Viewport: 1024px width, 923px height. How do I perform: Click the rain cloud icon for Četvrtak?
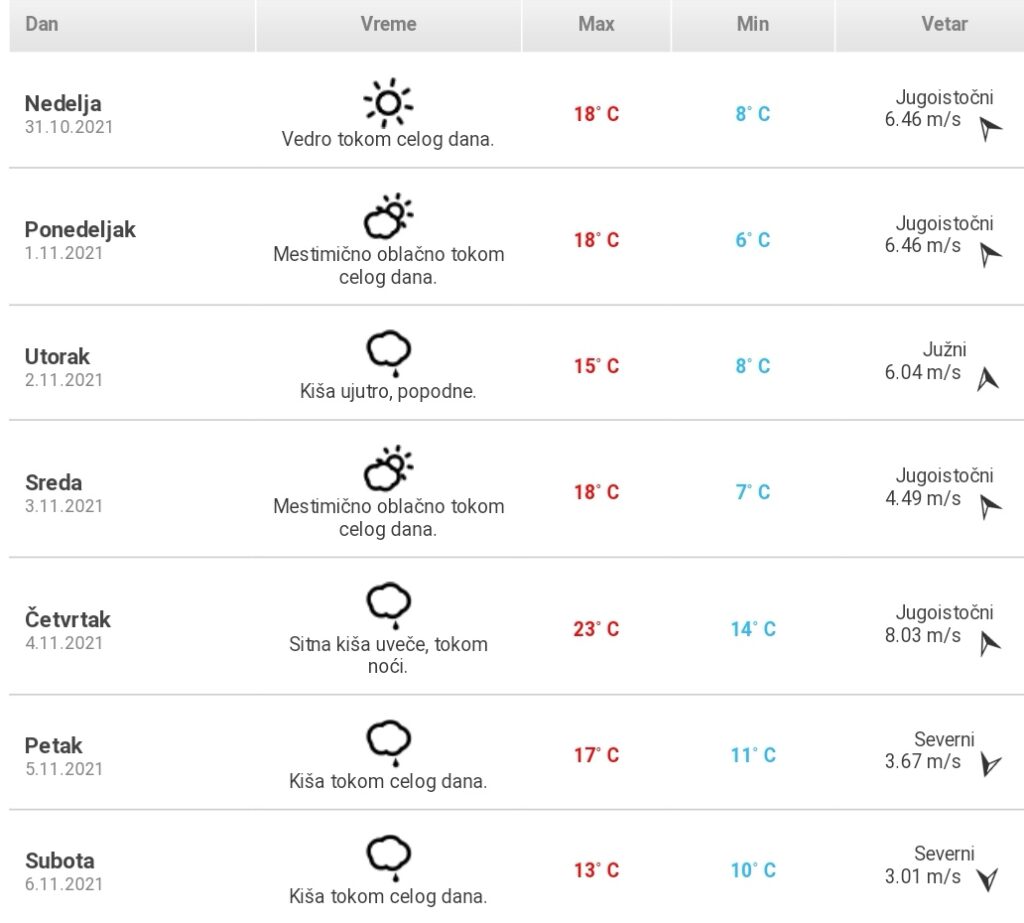pos(388,606)
